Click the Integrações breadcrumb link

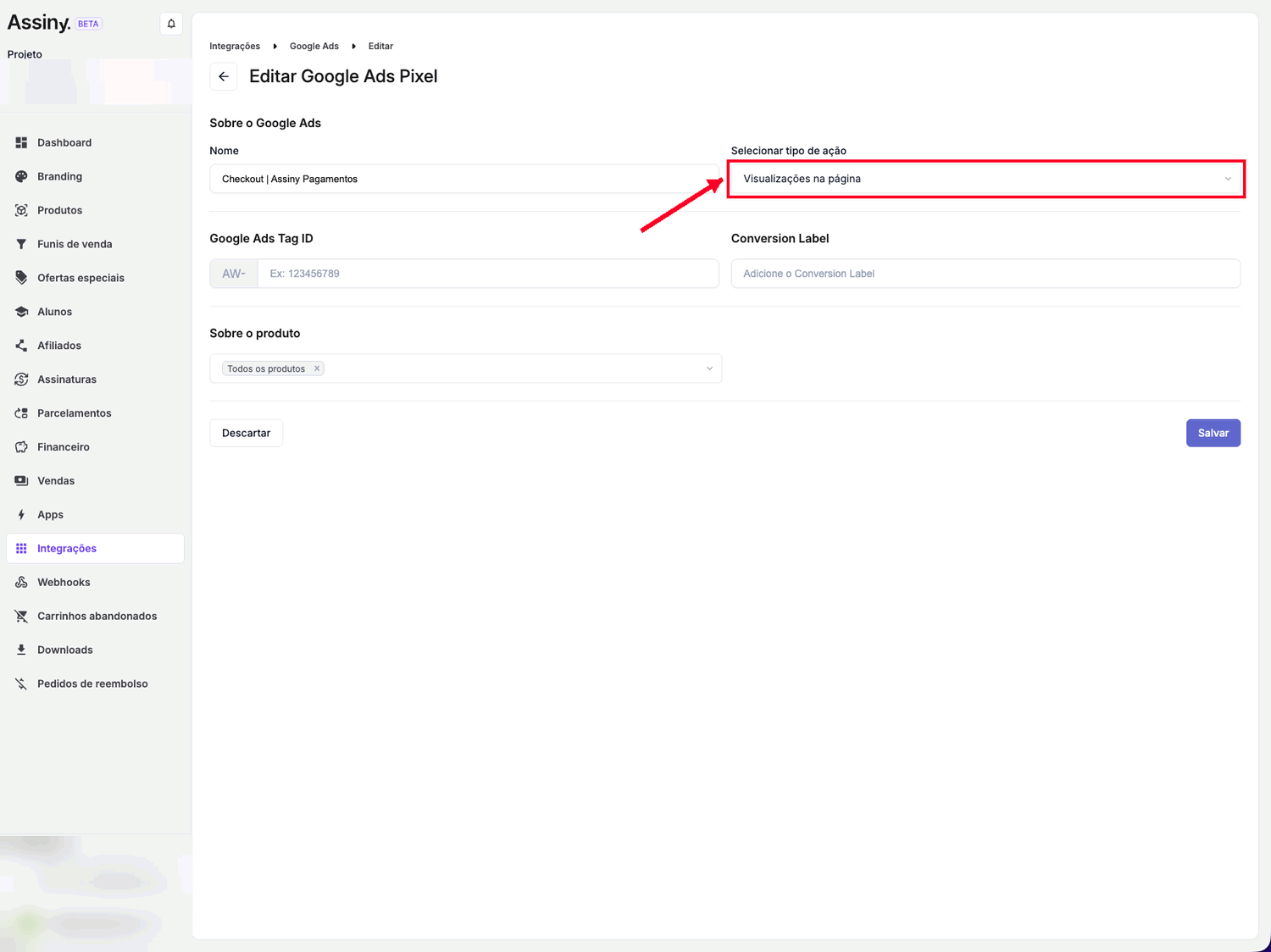(x=235, y=47)
